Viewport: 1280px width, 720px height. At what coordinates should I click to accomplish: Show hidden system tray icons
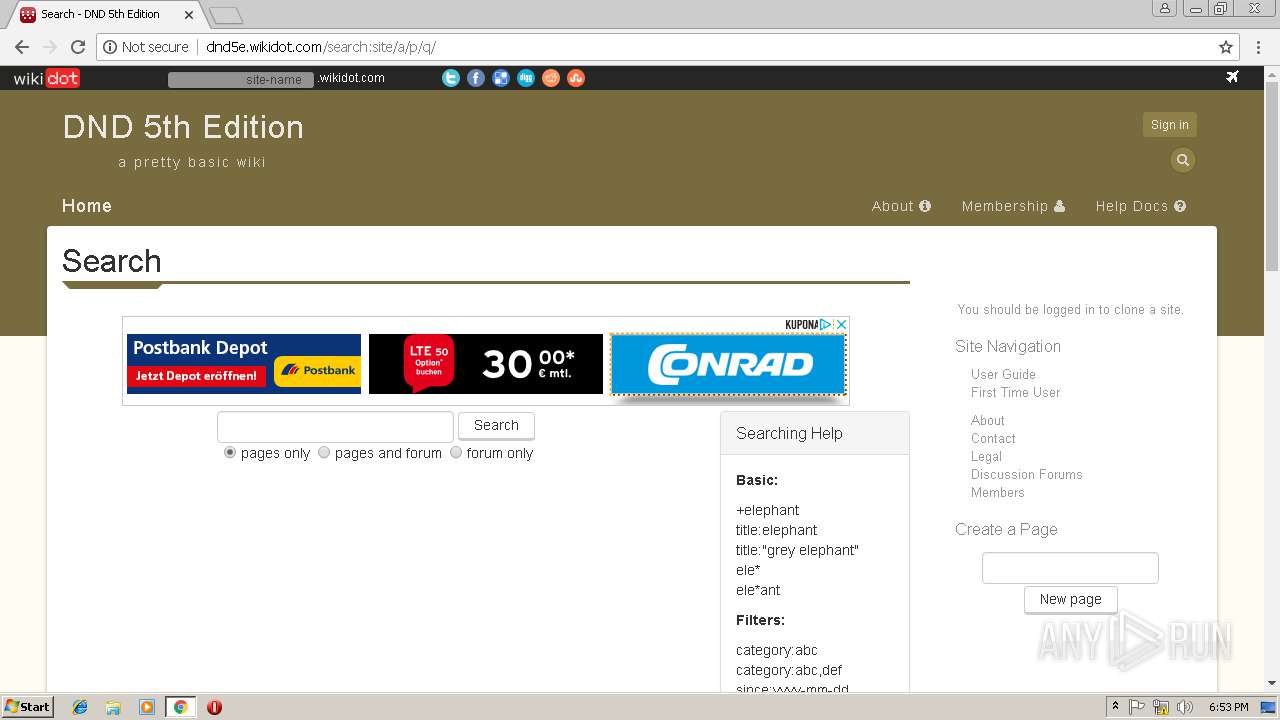[x=1115, y=707]
